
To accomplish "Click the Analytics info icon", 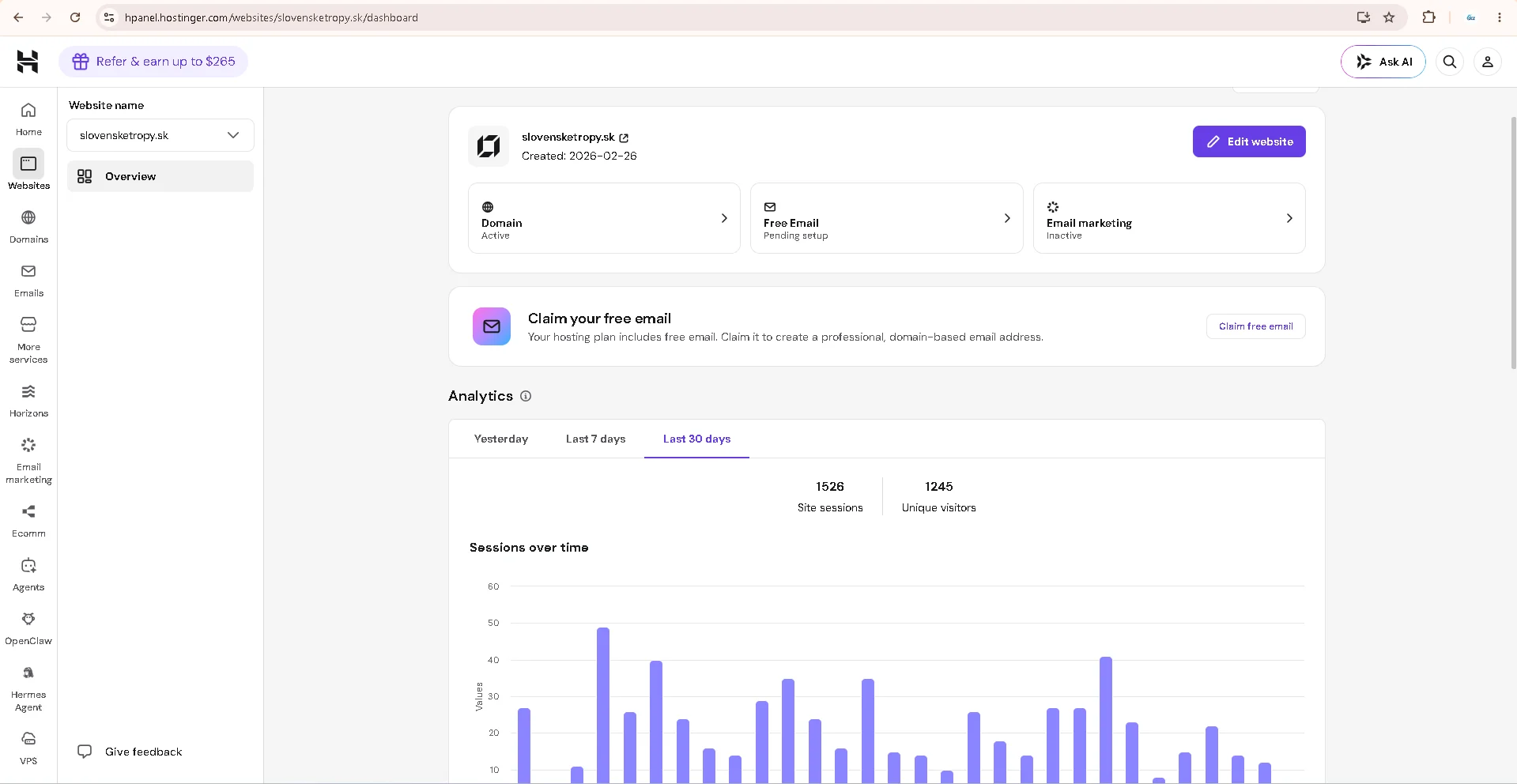I will click(526, 396).
